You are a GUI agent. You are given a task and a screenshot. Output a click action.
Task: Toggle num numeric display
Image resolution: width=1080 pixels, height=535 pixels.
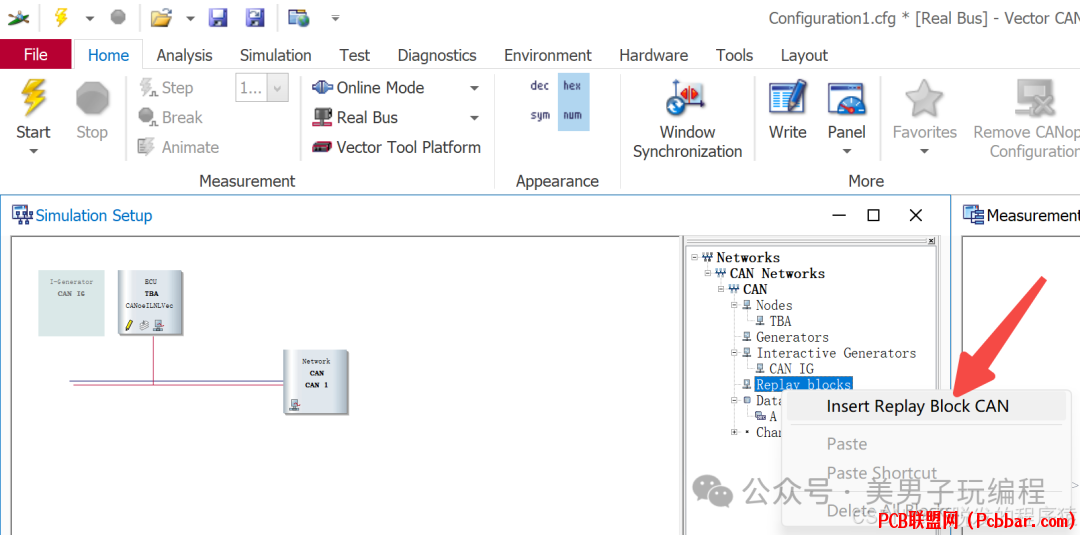(x=572, y=115)
